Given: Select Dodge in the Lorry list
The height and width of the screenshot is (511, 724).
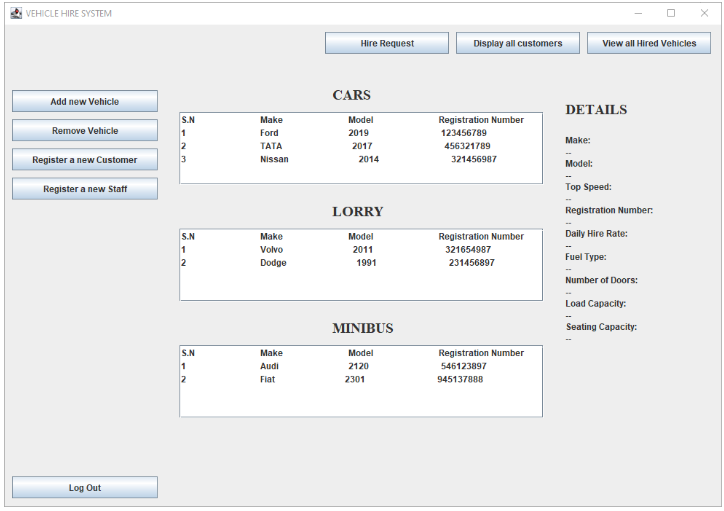Looking at the screenshot, I should pos(273,263).
